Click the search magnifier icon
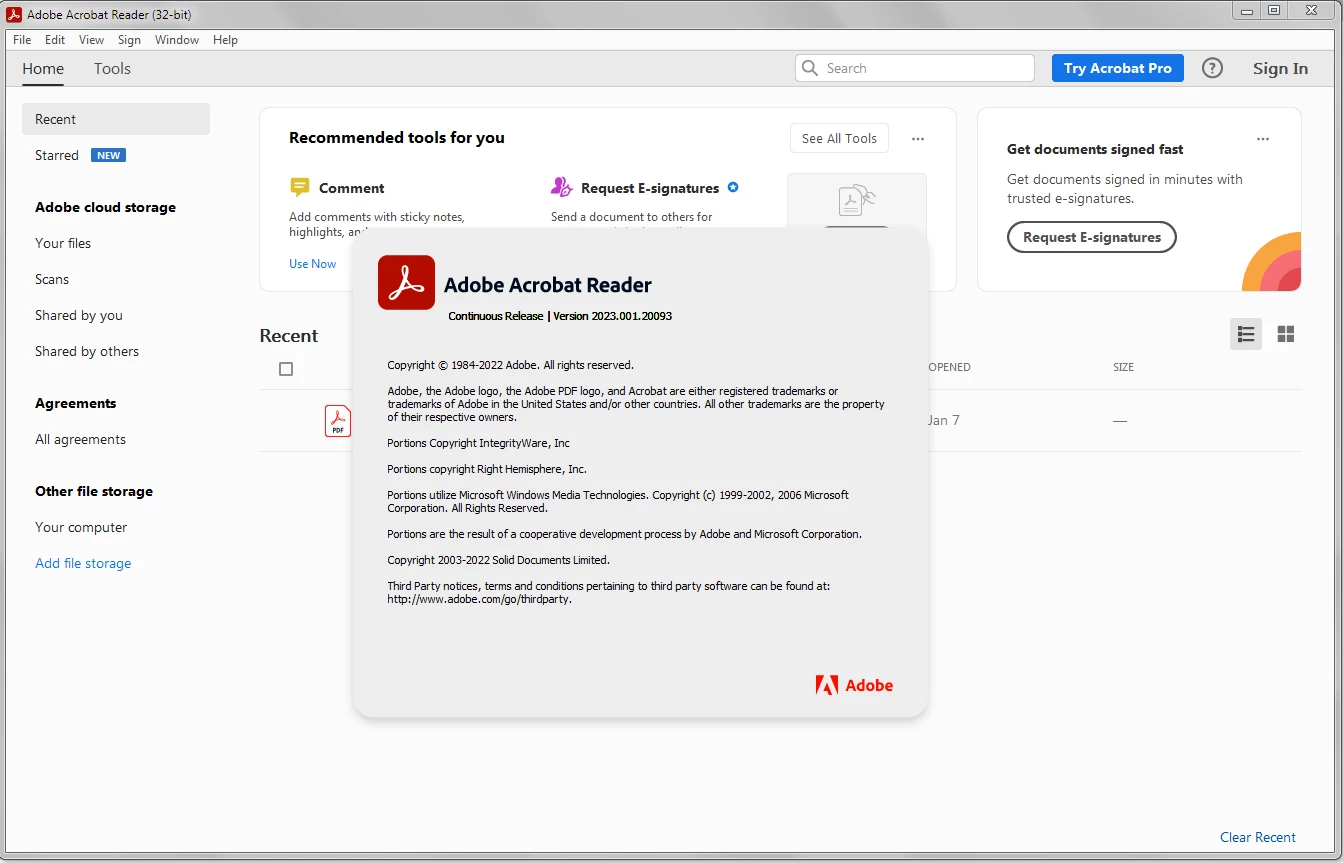Screen dimensions: 1343x863 (x=810, y=68)
